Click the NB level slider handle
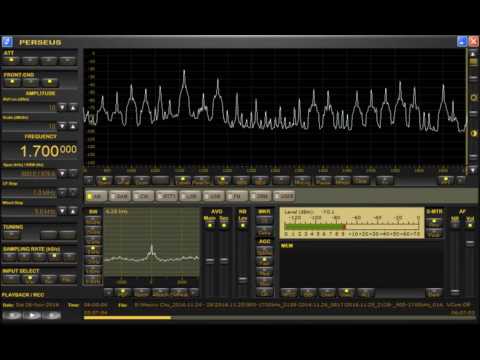Viewport: 480px width, 360px height. 243,279
